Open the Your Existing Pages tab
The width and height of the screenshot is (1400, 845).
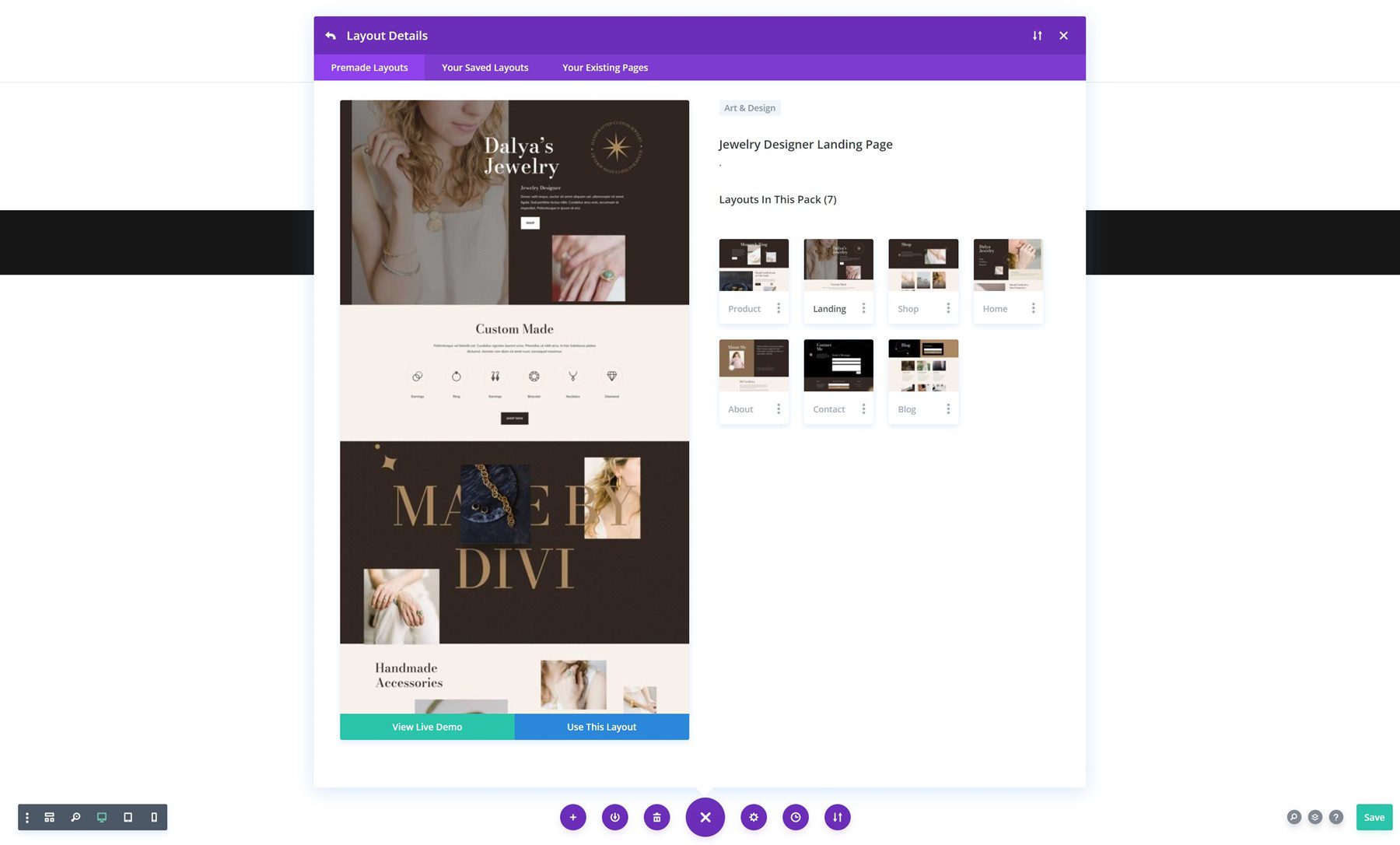point(604,68)
